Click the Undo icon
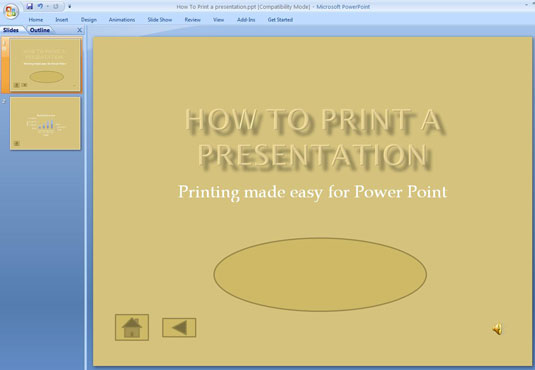 [x=40, y=6]
